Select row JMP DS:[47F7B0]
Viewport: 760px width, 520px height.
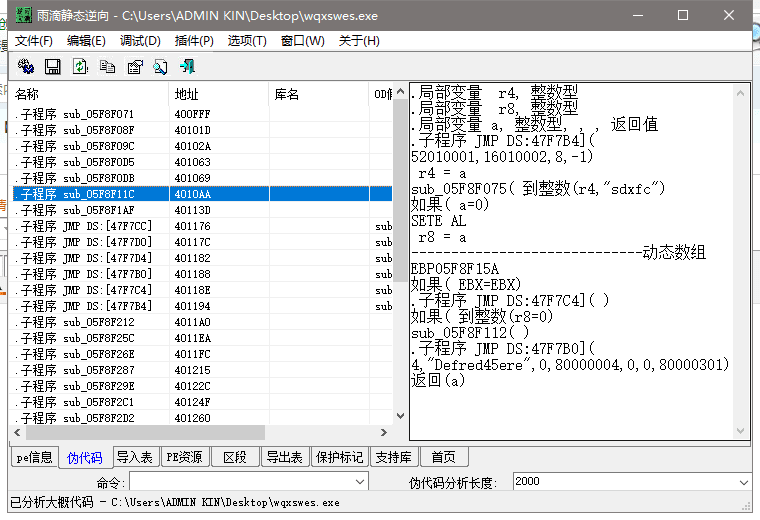[201, 274]
